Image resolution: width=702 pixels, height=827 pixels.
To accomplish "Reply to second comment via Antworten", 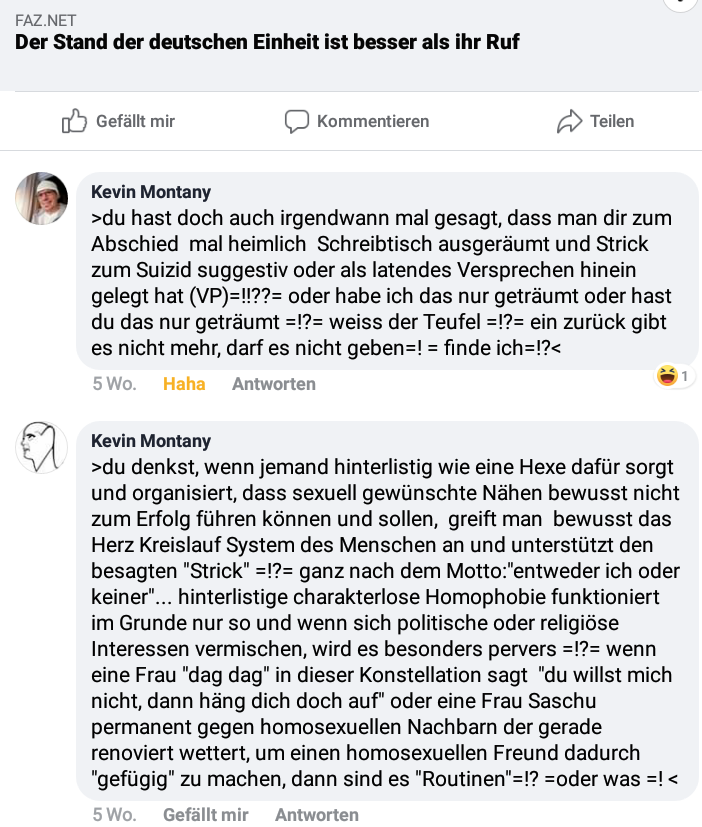I will (317, 814).
